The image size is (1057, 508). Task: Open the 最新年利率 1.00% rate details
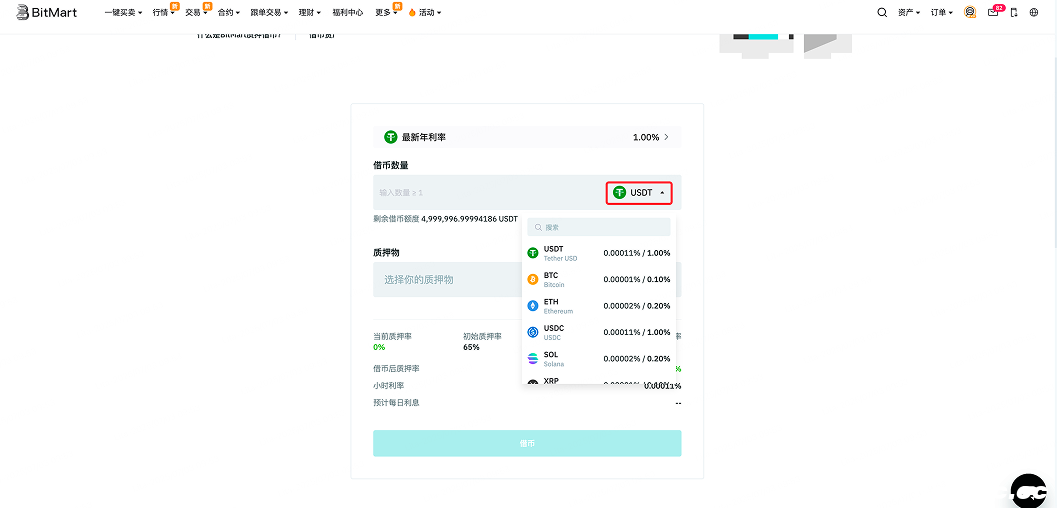(527, 137)
